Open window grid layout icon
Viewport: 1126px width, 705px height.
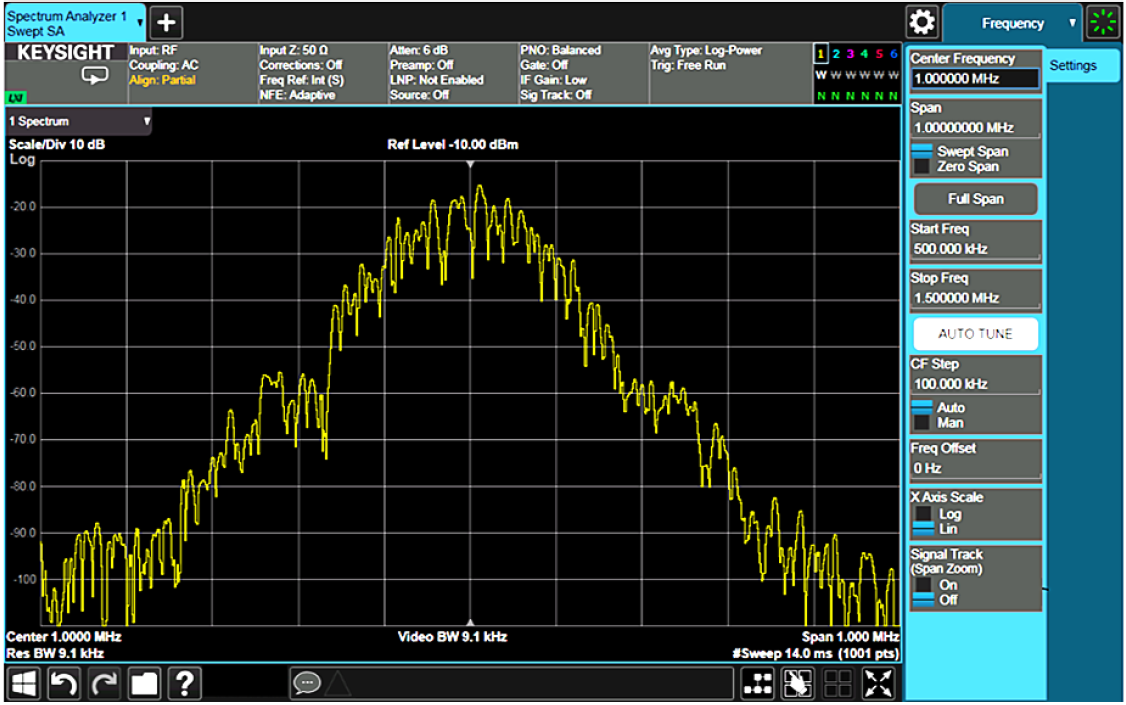pos(838,683)
